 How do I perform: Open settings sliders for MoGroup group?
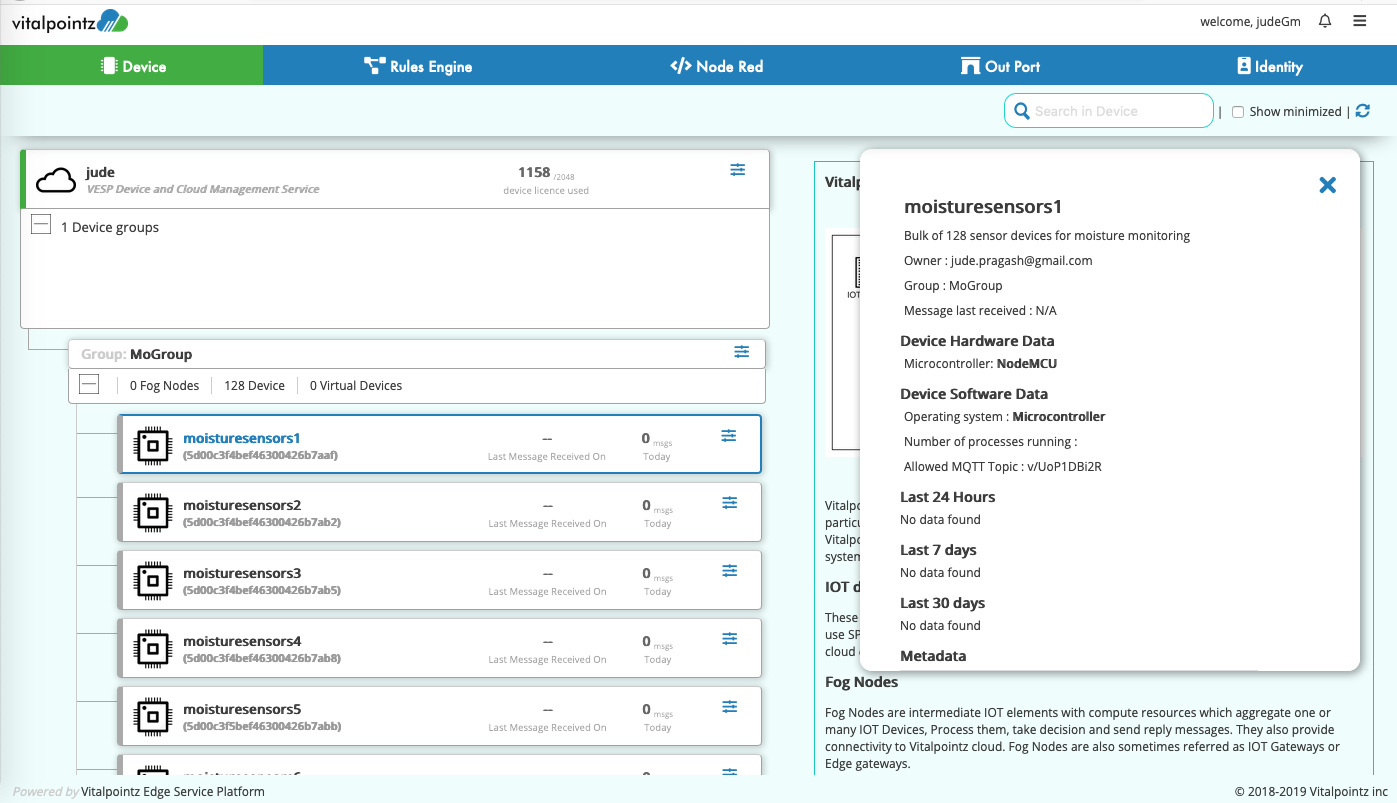[741, 352]
